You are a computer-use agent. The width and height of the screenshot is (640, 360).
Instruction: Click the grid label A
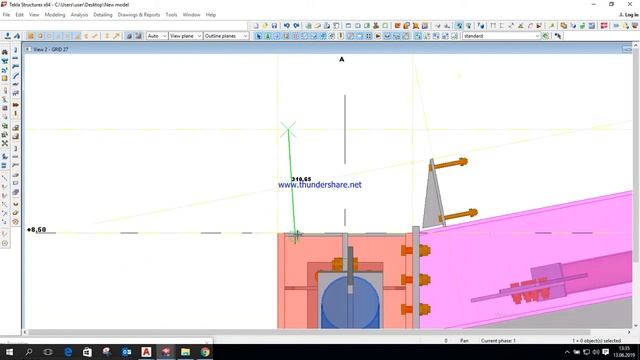click(x=342, y=60)
